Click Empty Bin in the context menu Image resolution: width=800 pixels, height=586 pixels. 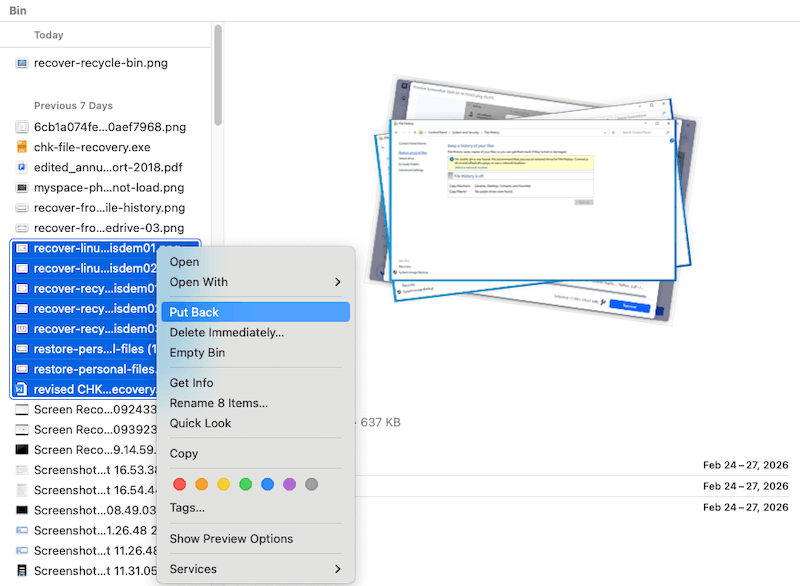pyautogui.click(x=197, y=352)
